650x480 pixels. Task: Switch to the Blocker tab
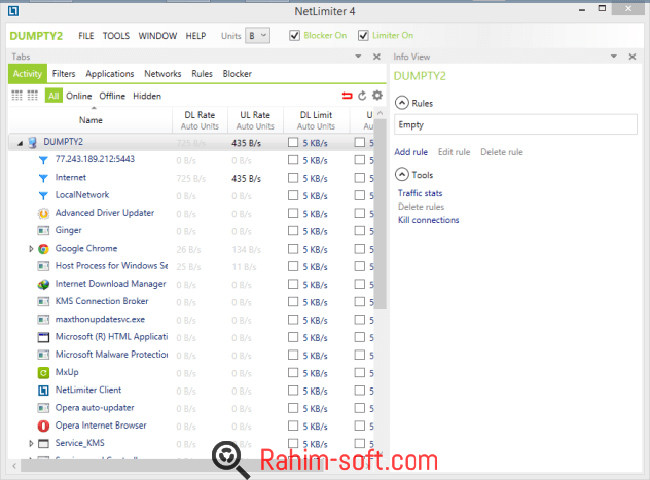[x=237, y=74]
